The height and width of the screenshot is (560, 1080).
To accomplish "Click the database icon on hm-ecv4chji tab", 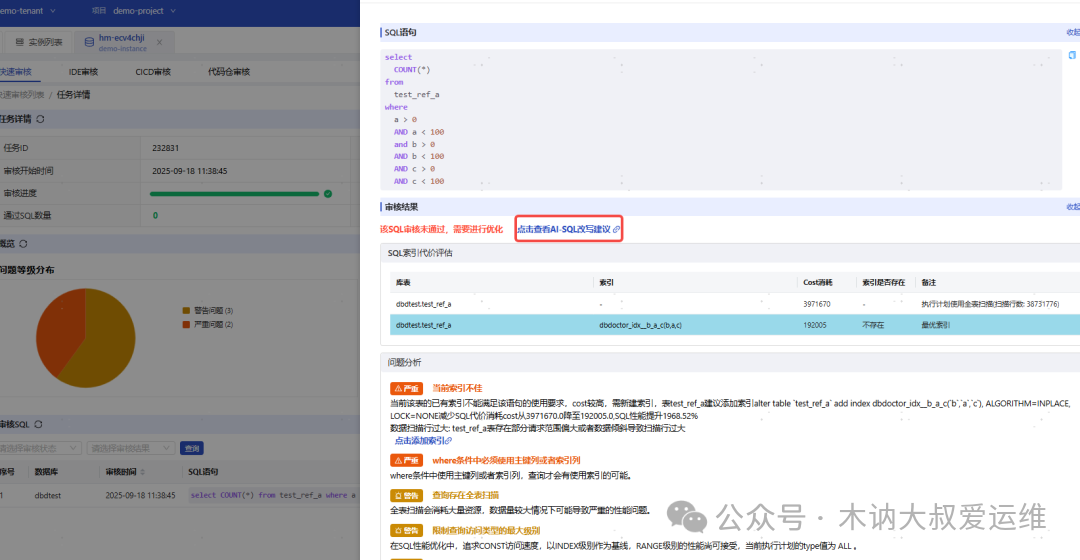I will click(x=89, y=42).
